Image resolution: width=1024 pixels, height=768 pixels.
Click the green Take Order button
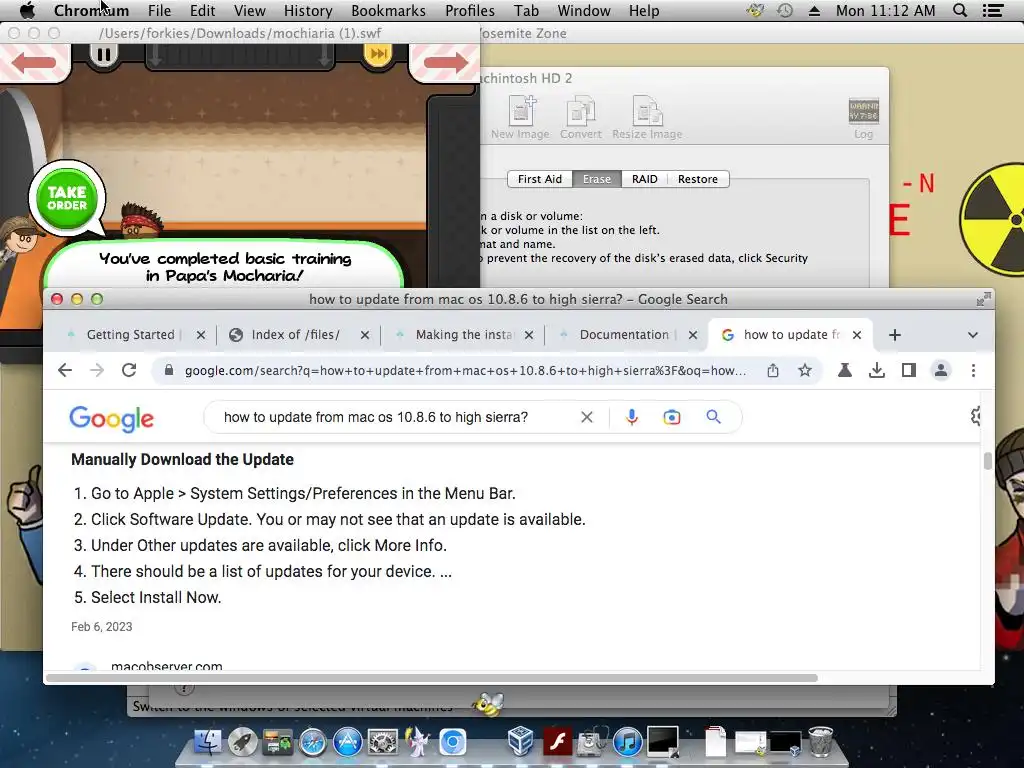pos(67,198)
